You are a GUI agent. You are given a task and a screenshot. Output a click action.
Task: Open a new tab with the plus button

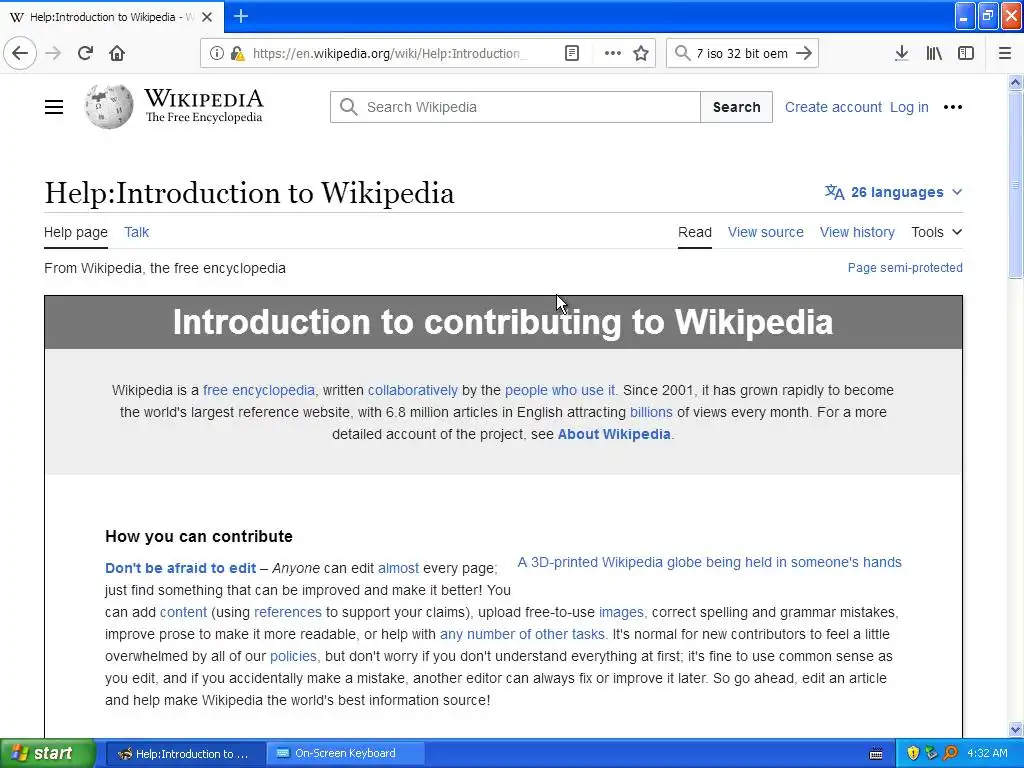(241, 16)
